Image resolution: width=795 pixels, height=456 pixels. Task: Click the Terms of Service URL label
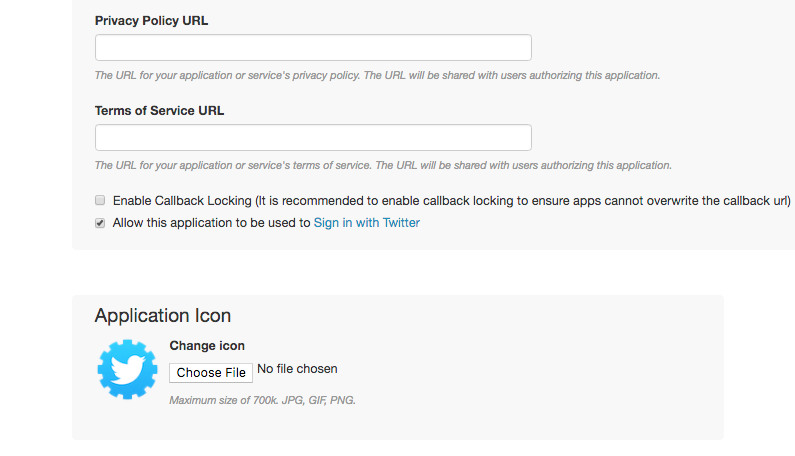click(159, 111)
